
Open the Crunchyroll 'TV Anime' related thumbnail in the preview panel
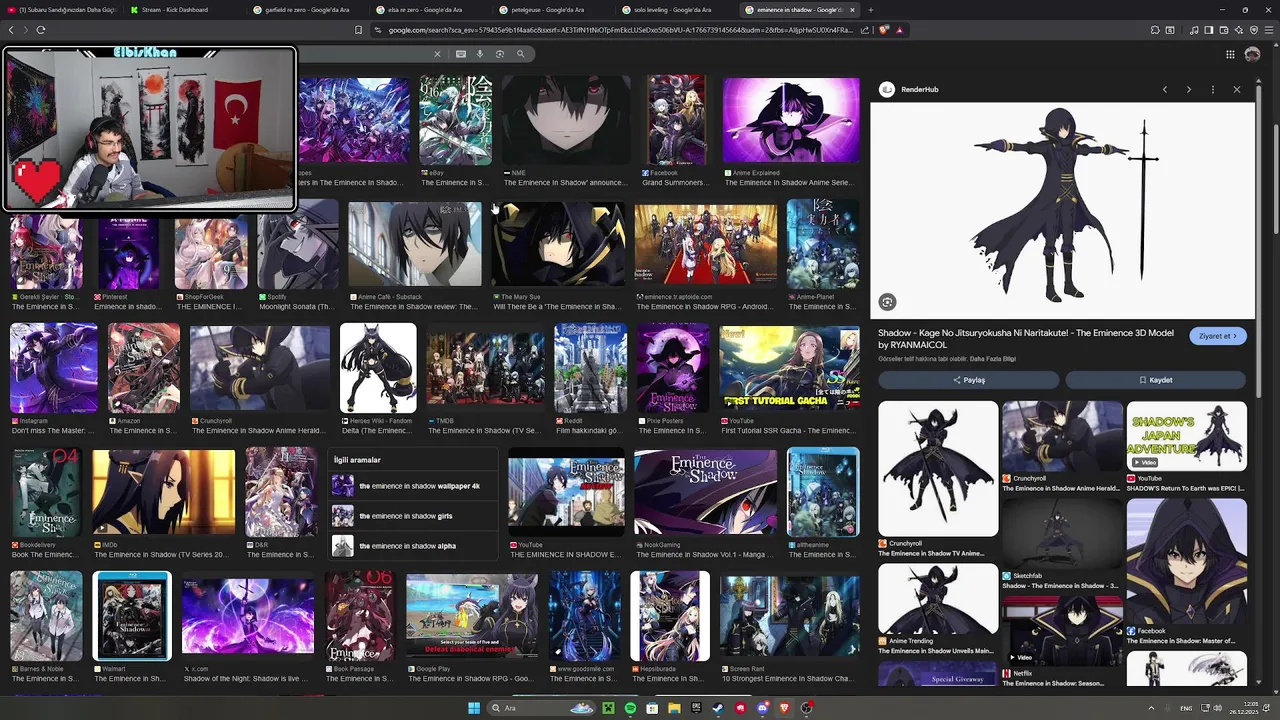pyautogui.click(x=938, y=469)
